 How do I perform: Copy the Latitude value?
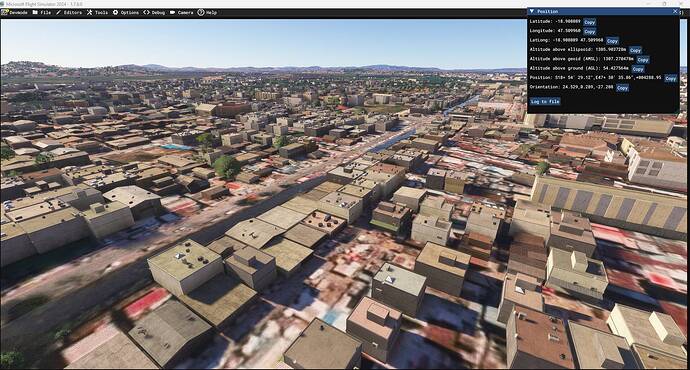click(x=589, y=22)
